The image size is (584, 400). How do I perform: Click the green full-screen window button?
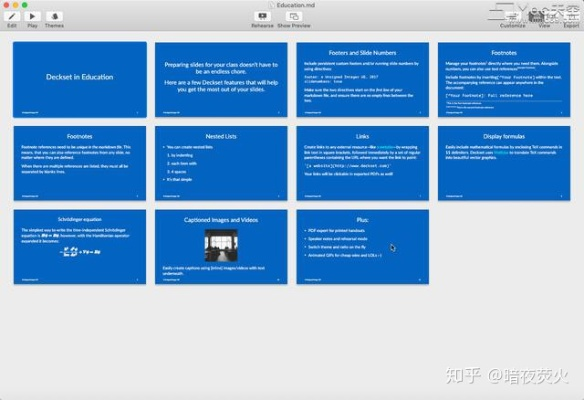pos(25,5)
